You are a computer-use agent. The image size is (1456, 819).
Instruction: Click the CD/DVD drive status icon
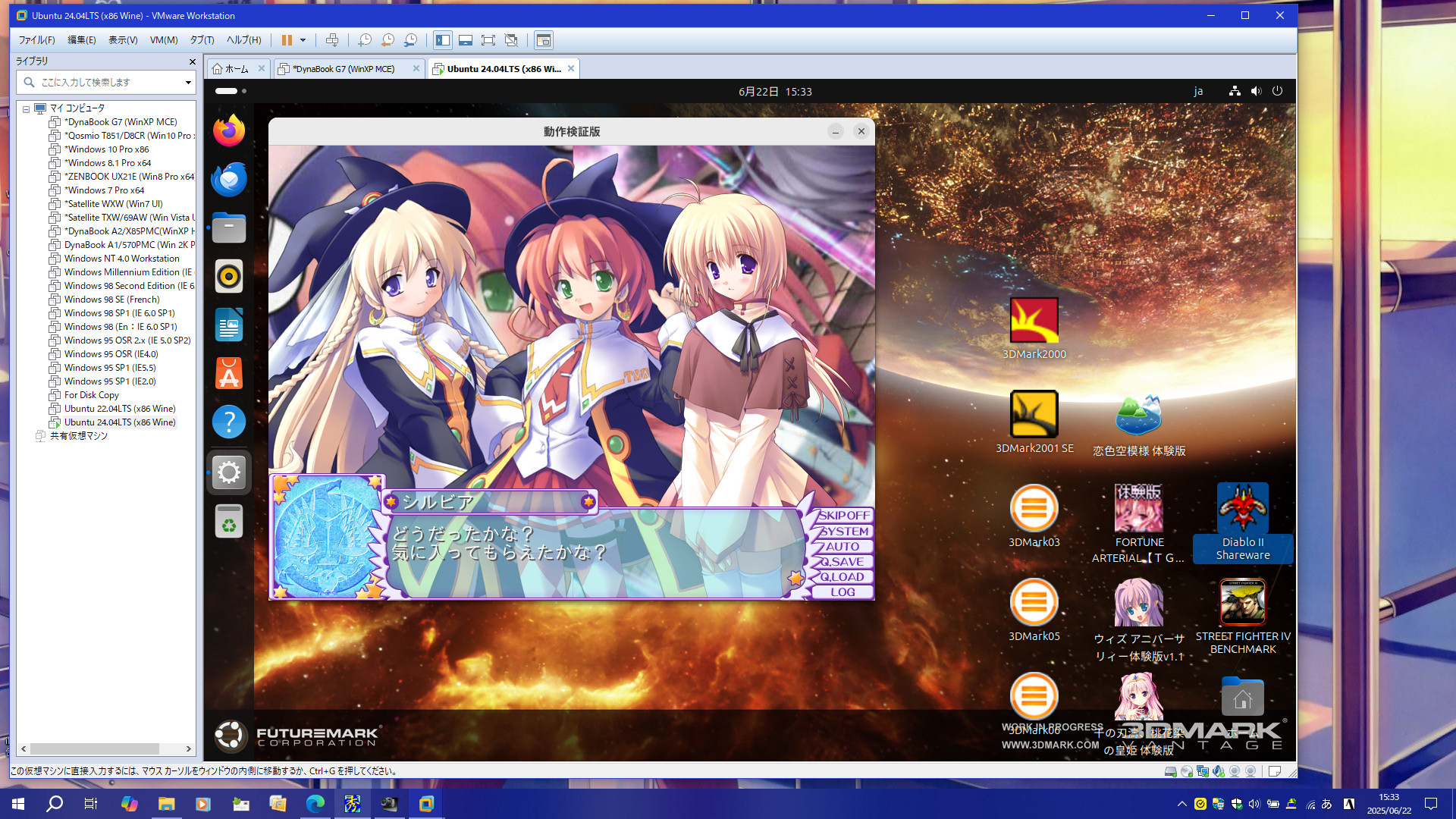[x=1187, y=771]
